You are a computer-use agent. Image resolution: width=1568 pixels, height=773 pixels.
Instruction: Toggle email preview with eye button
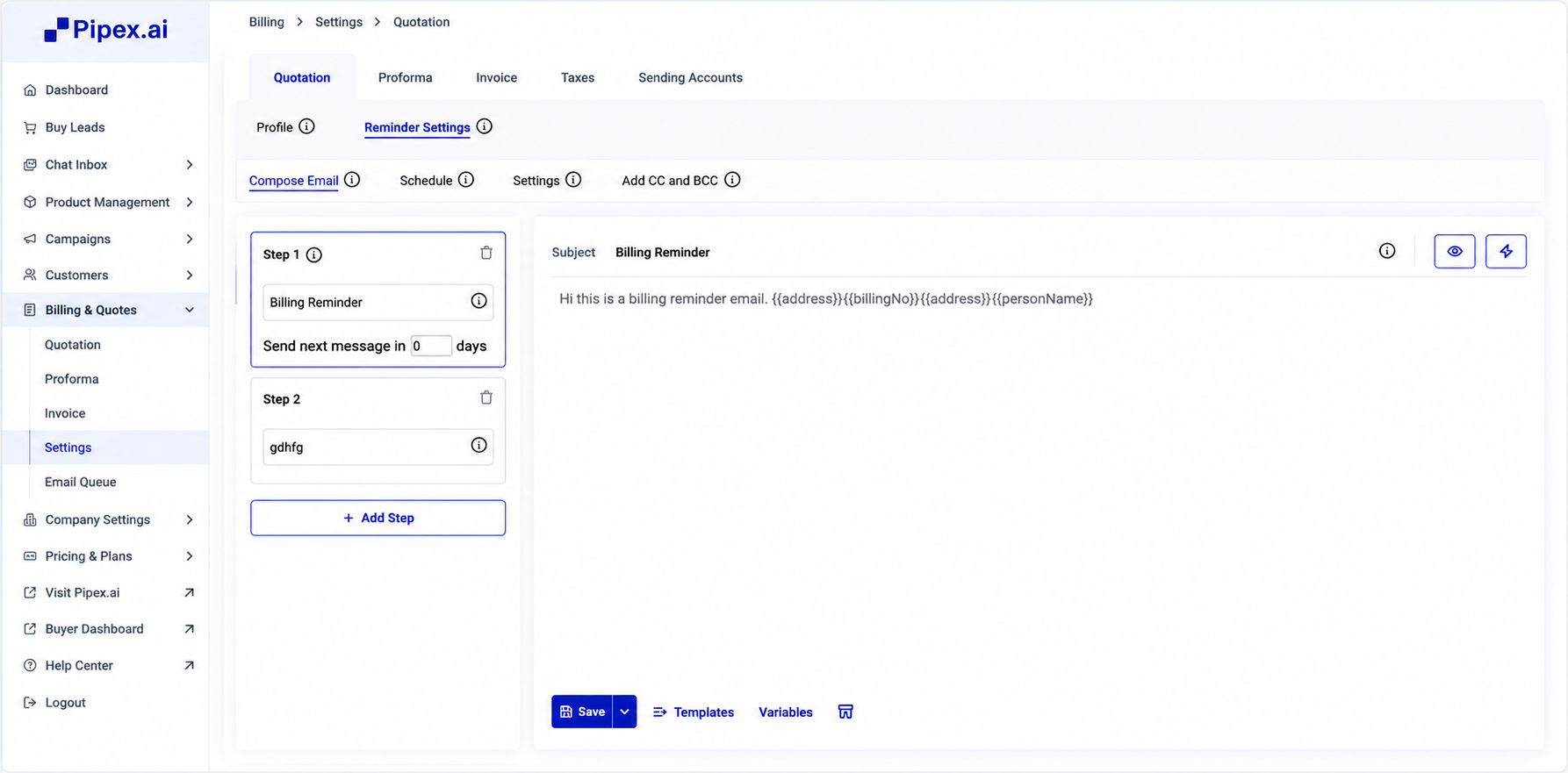tap(1455, 251)
